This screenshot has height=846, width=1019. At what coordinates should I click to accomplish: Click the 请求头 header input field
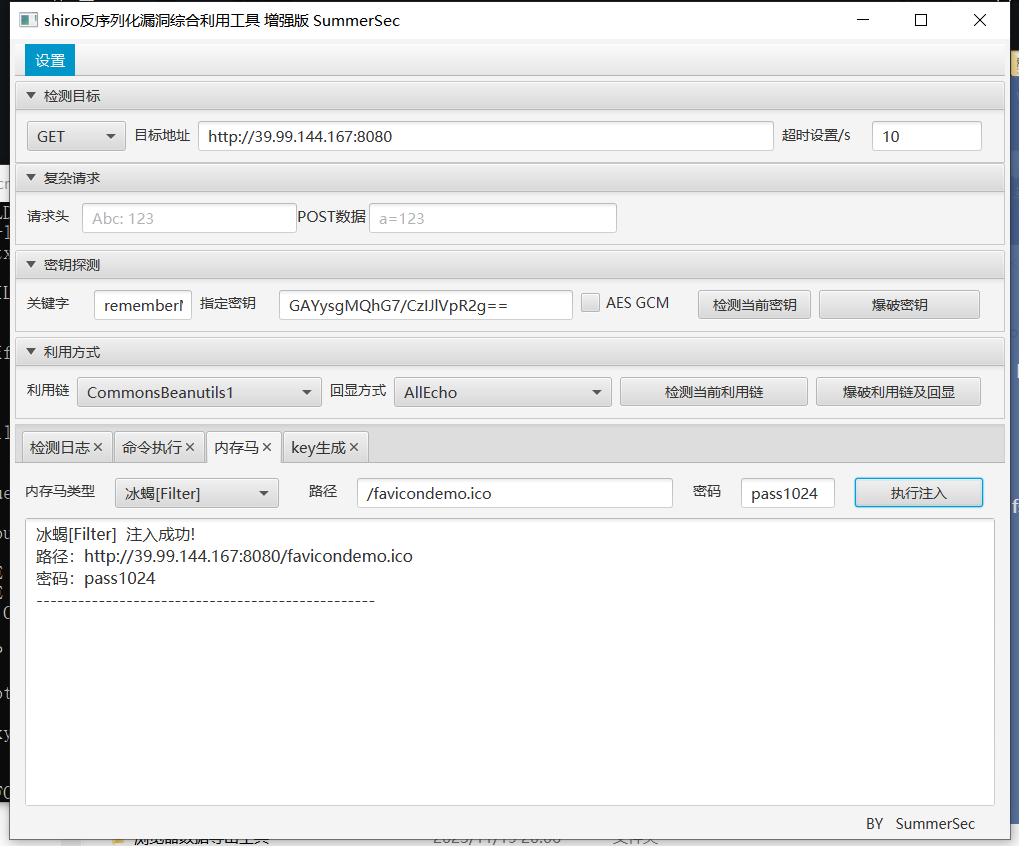pyautogui.click(x=189, y=218)
